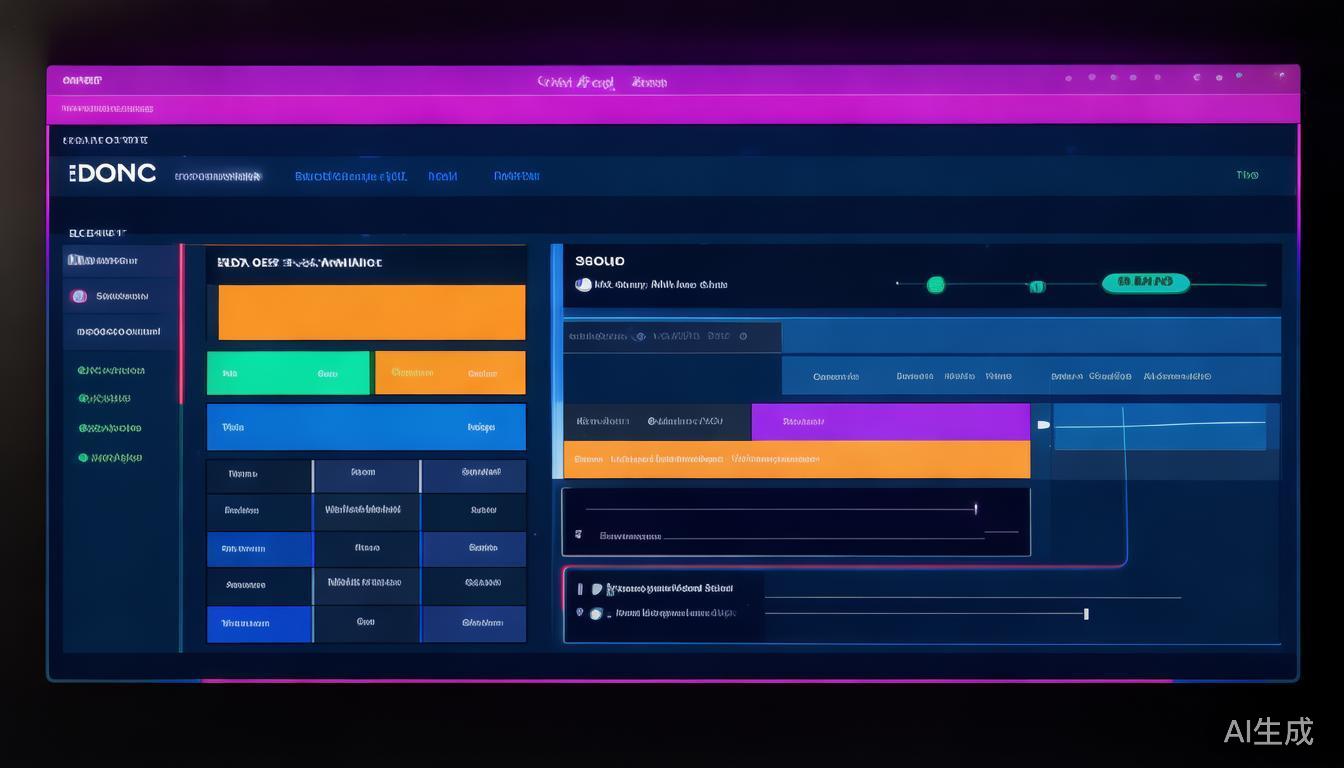Click the purple circular icon in left sidebar
Screen dimensions: 1344x768
click(79, 296)
